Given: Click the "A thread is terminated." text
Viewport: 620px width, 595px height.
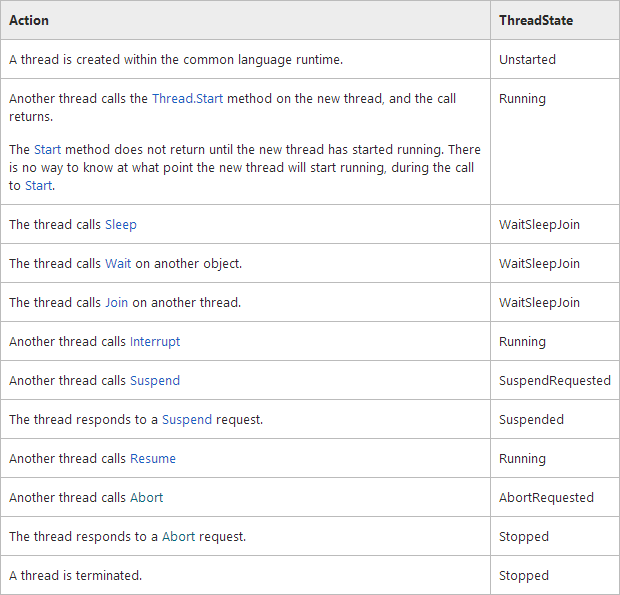Looking at the screenshot, I should point(75,576).
